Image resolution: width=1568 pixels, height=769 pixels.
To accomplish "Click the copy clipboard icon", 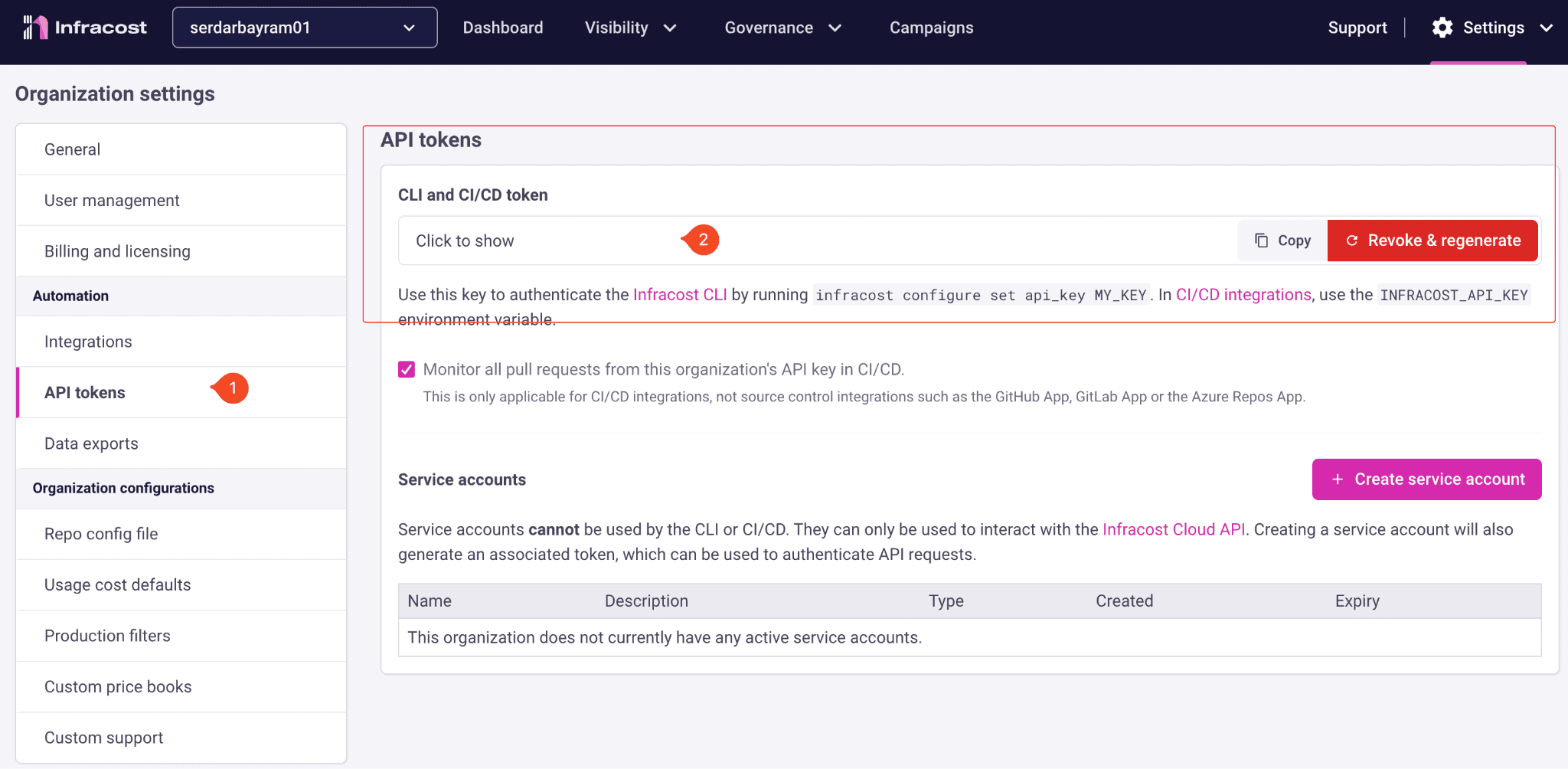I will click(x=1261, y=241).
